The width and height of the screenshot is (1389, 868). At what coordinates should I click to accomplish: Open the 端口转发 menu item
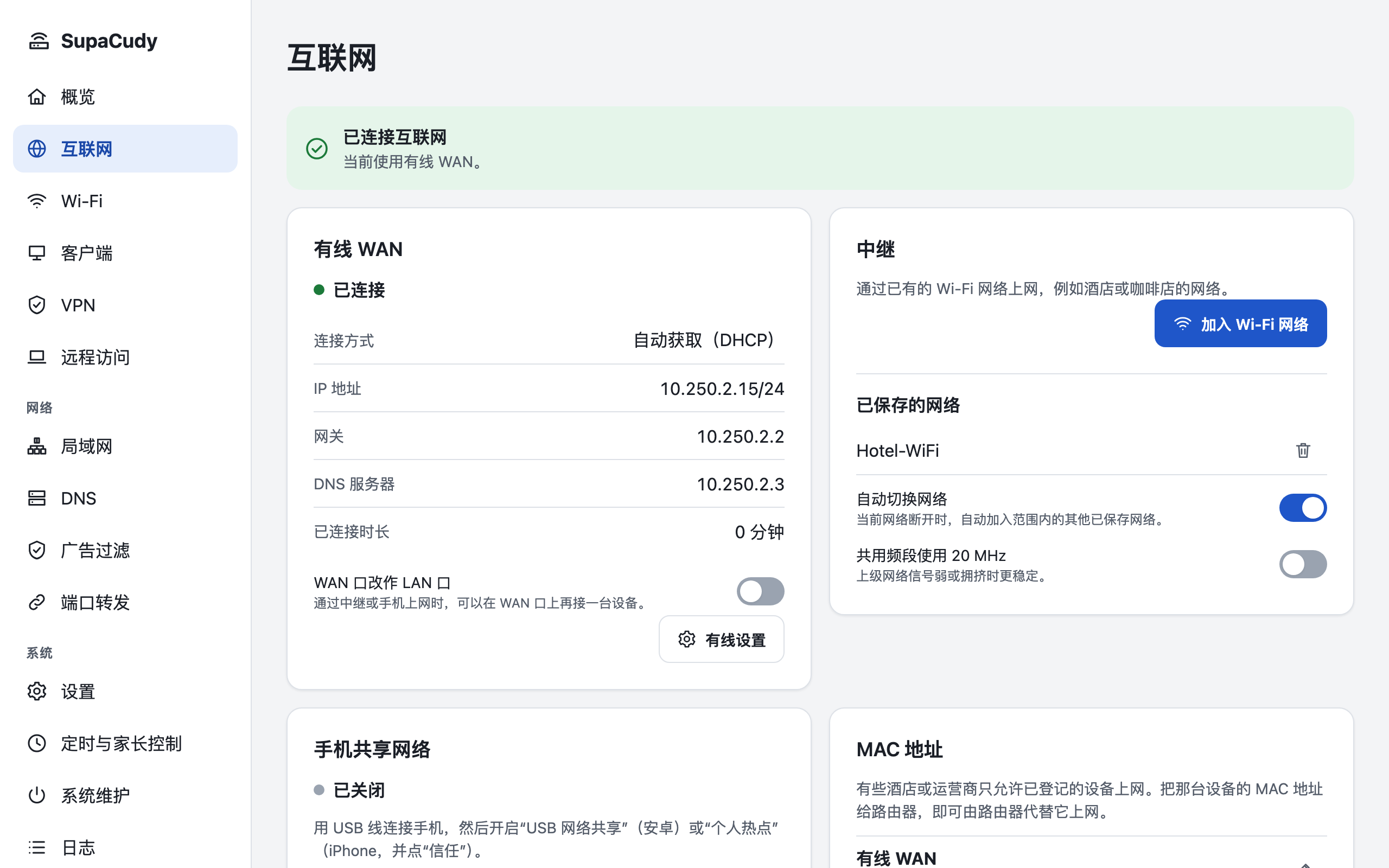pyautogui.click(x=125, y=602)
